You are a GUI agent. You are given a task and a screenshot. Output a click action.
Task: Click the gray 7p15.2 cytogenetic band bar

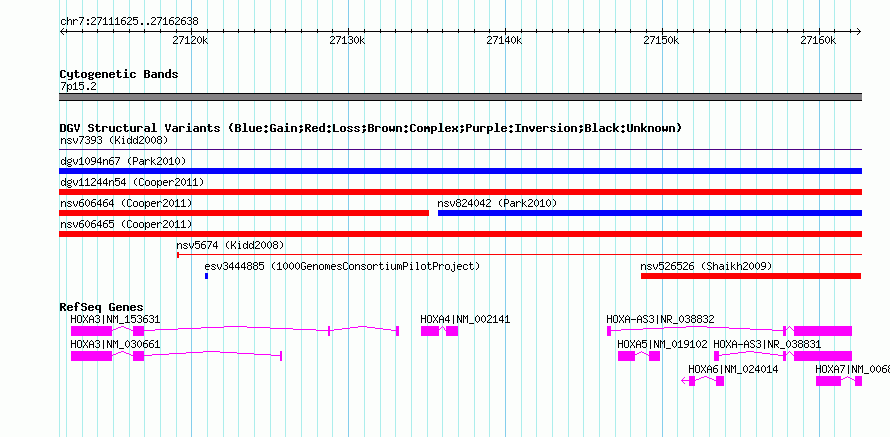[x=460, y=97]
